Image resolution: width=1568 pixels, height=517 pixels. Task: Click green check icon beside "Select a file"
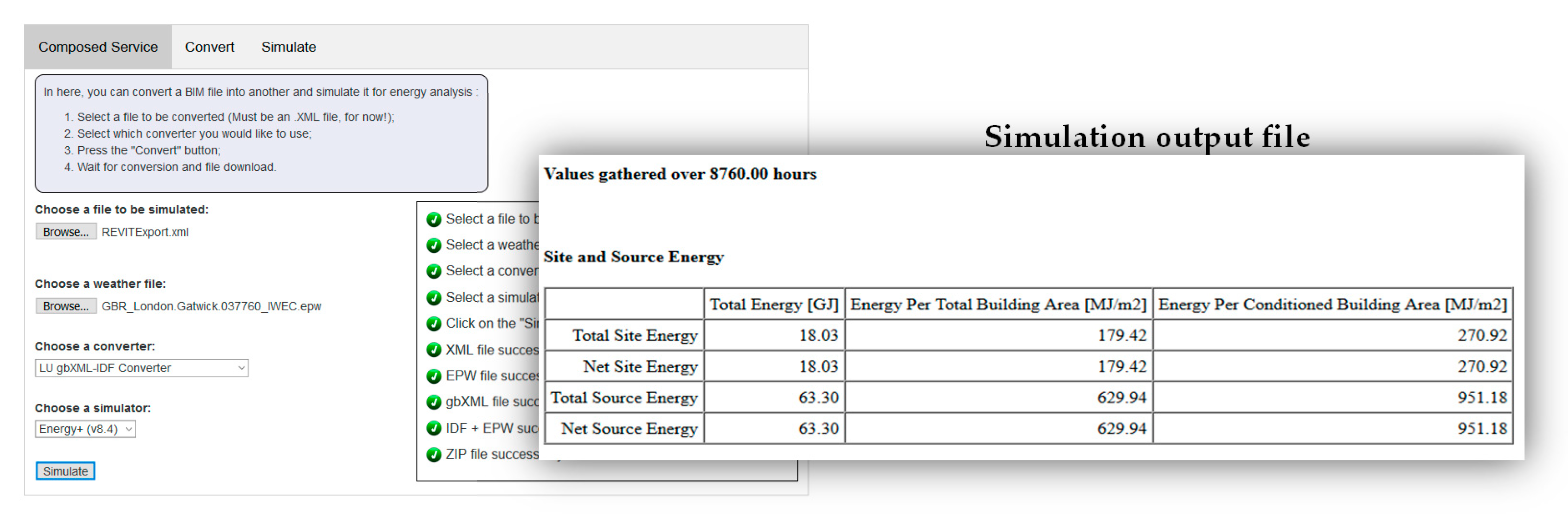(433, 220)
